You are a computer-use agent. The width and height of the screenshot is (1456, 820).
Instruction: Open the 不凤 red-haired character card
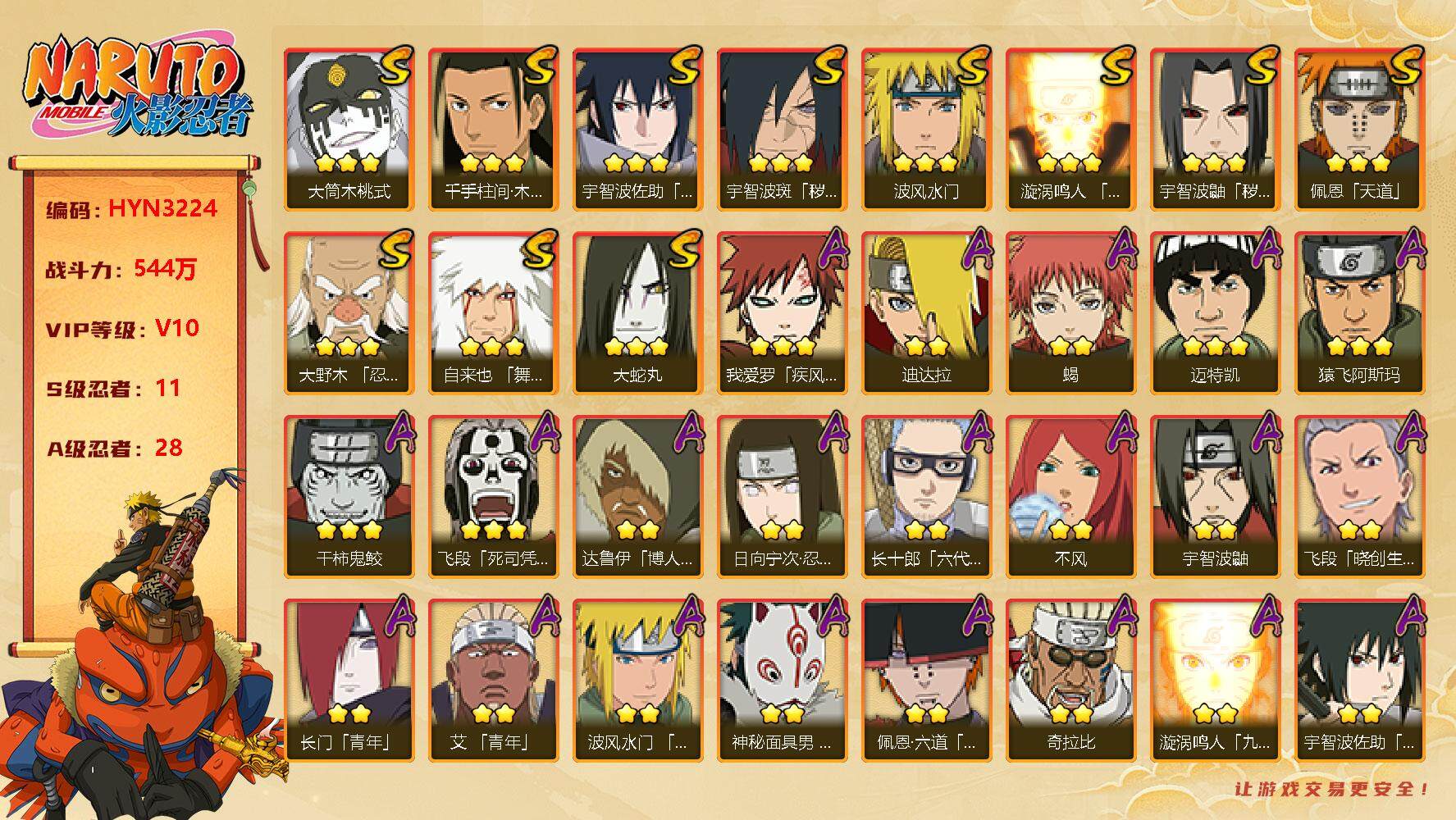(x=1070, y=497)
